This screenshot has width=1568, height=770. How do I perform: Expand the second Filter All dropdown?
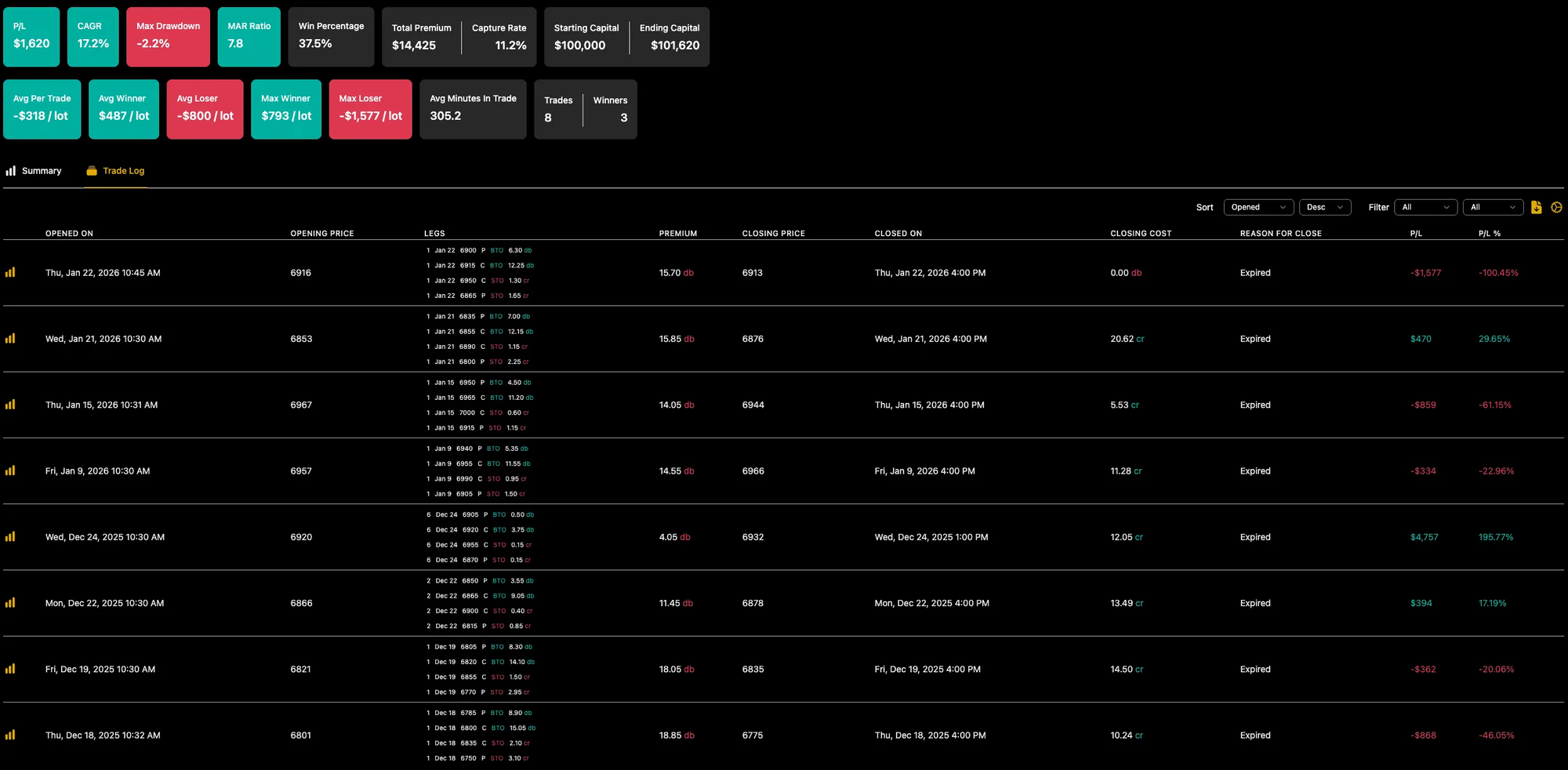pyautogui.click(x=1492, y=208)
